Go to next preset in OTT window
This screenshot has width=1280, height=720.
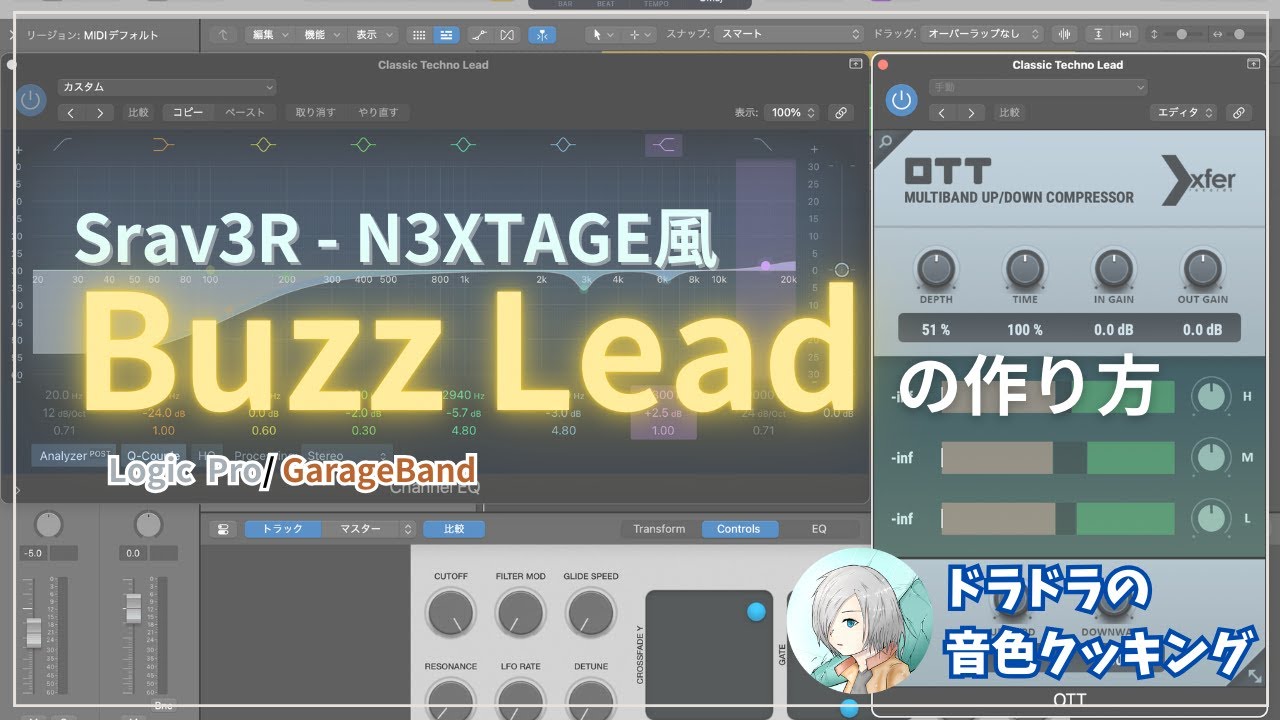[x=969, y=113]
